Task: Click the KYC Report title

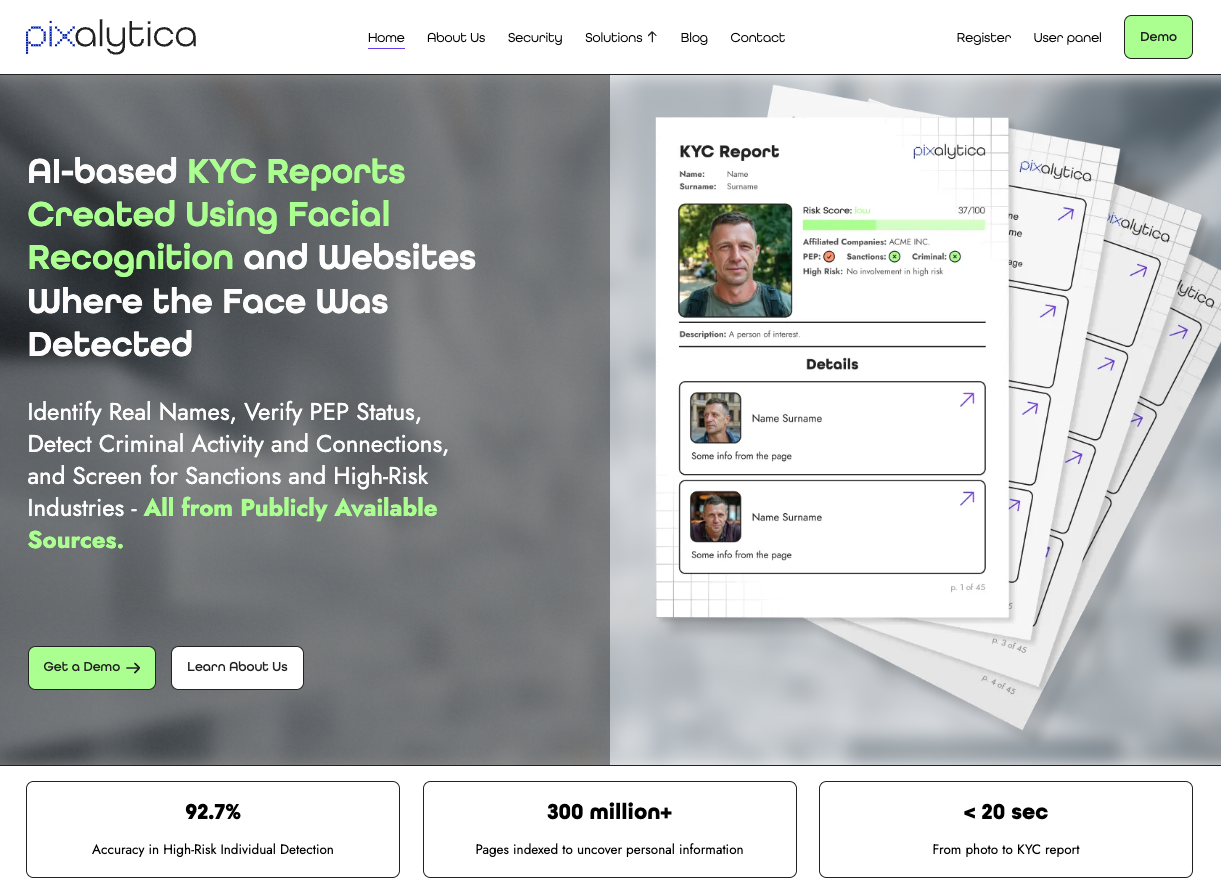Action: point(729,152)
